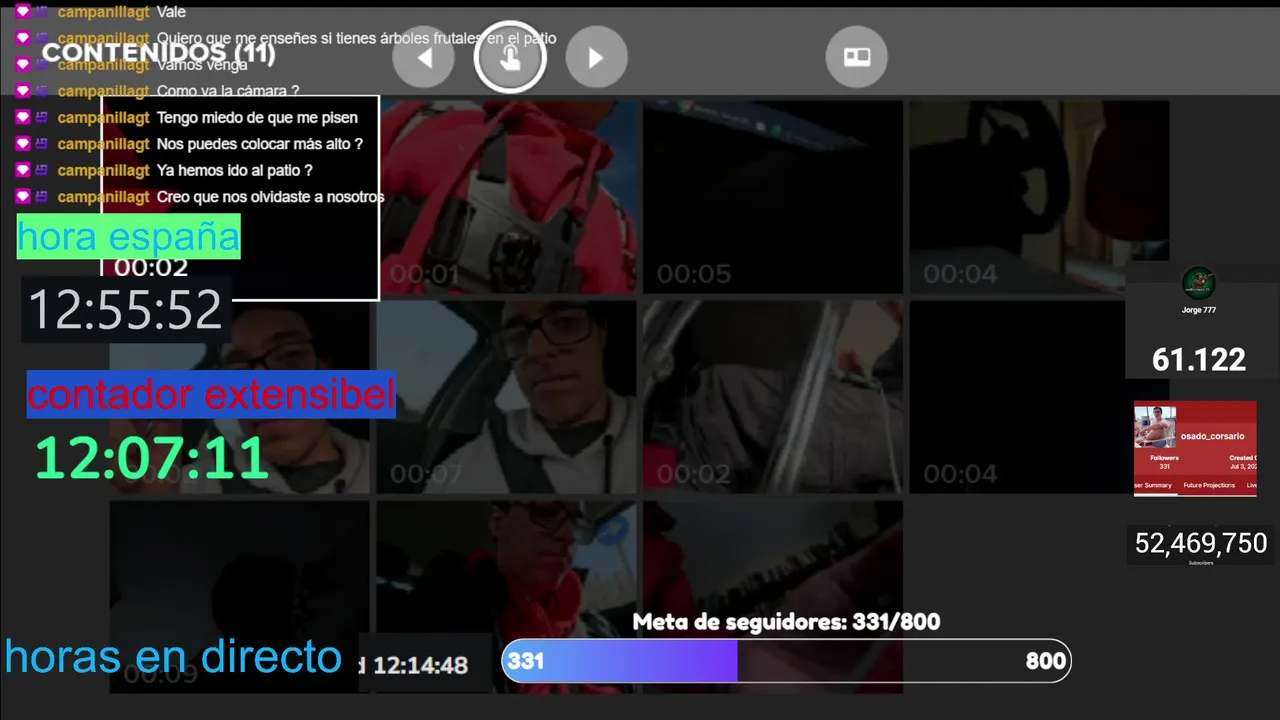Open the selected 00:02 clip with white border
Screen dimensions: 1280x720
(240, 197)
